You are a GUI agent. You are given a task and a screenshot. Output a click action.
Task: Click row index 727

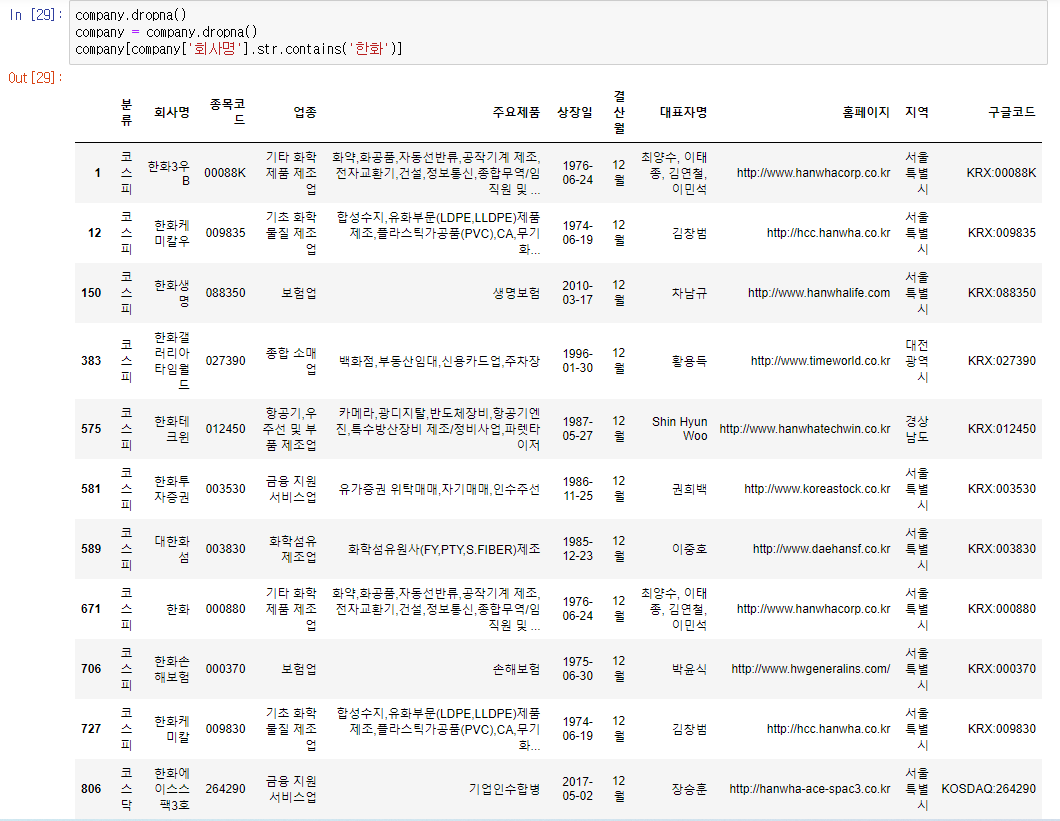click(91, 729)
